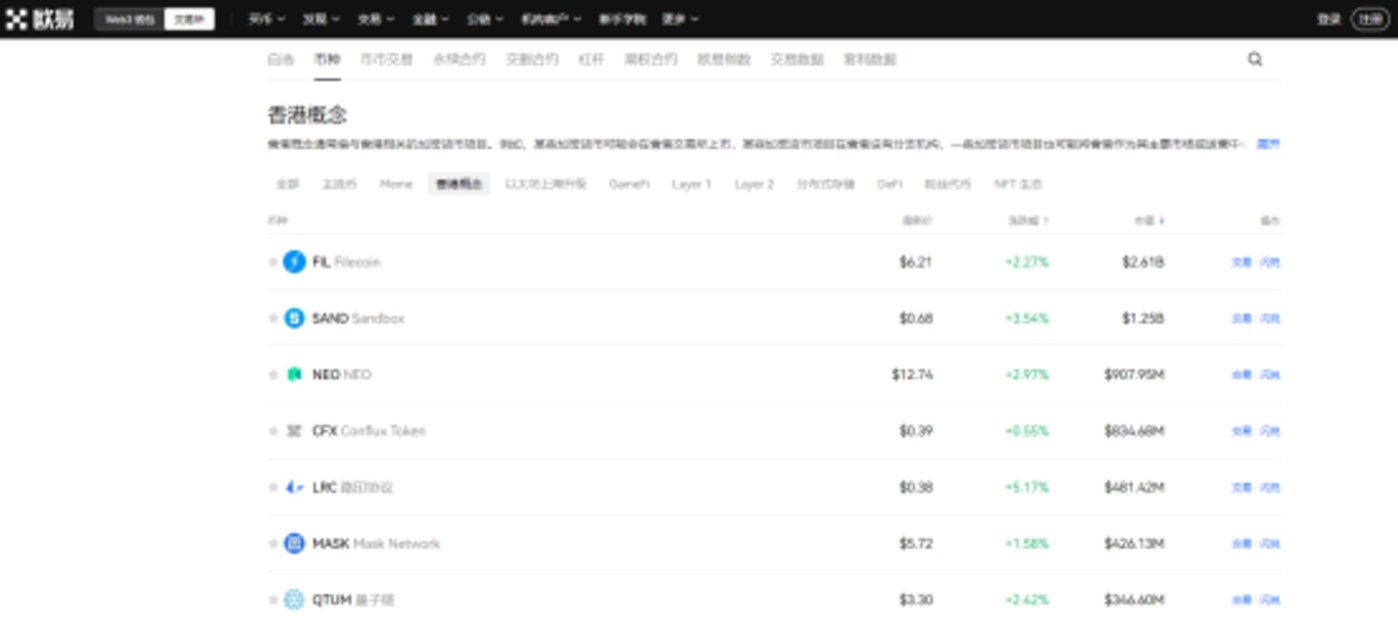Expand the 公链 dropdown menu
Image resolution: width=1398 pixels, height=622 pixels.
tap(485, 19)
